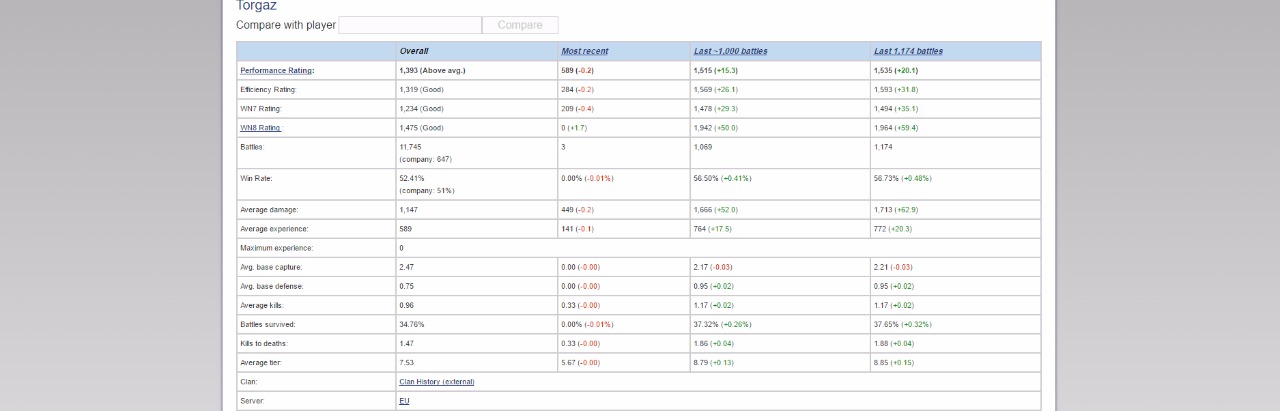The width and height of the screenshot is (1280, 411).
Task: Click the overall Battles 11,745 cell
Action: pyautogui.click(x=476, y=153)
